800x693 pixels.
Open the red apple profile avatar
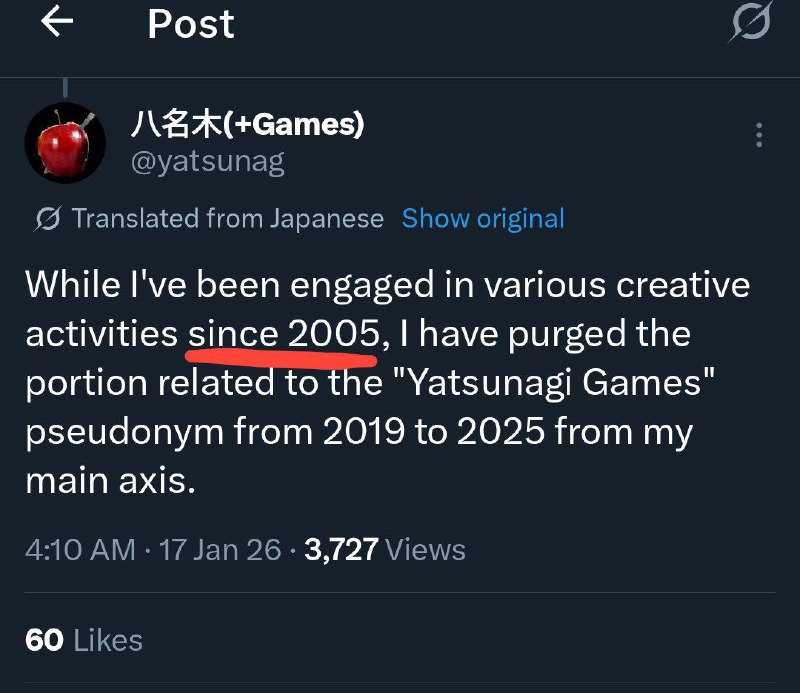pos(65,140)
